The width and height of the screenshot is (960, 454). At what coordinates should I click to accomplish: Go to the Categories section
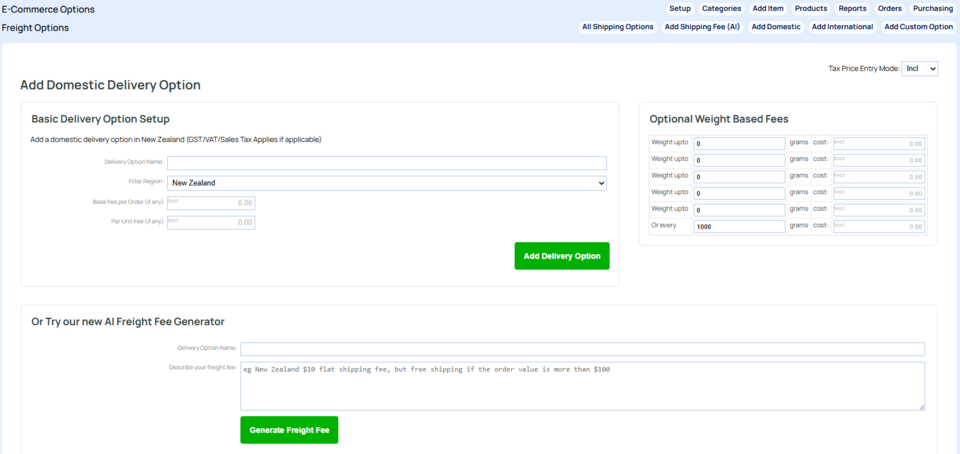tap(721, 9)
